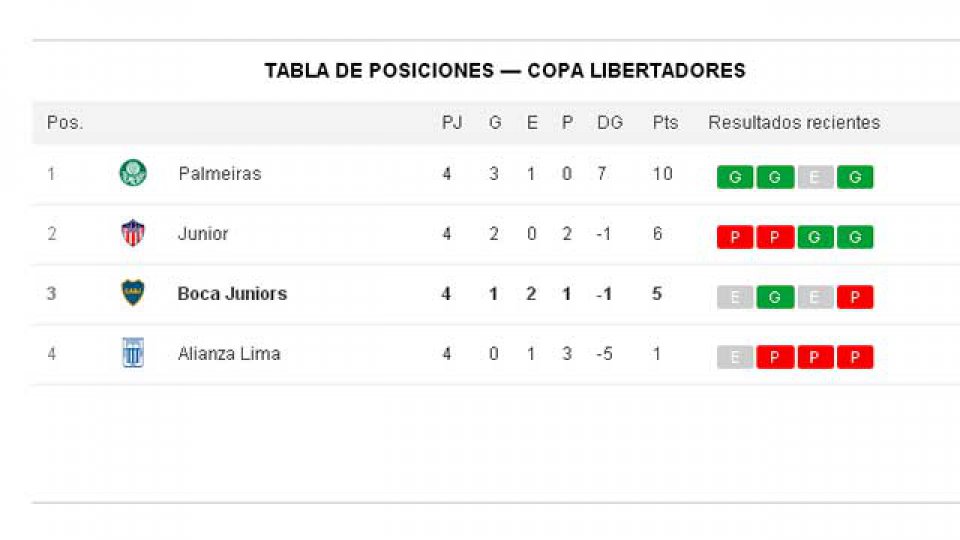Click the Boca Juniors club crest

(132, 293)
